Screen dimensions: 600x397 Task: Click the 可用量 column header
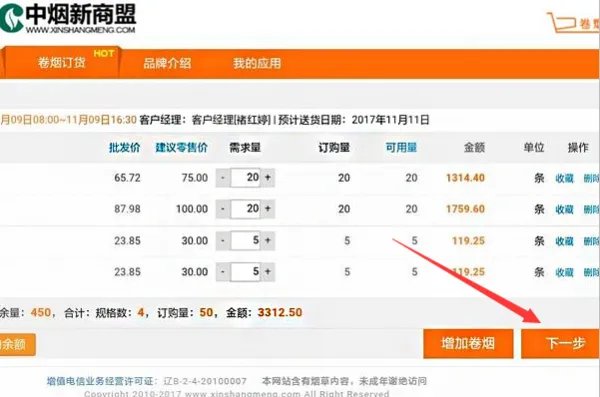pyautogui.click(x=401, y=147)
